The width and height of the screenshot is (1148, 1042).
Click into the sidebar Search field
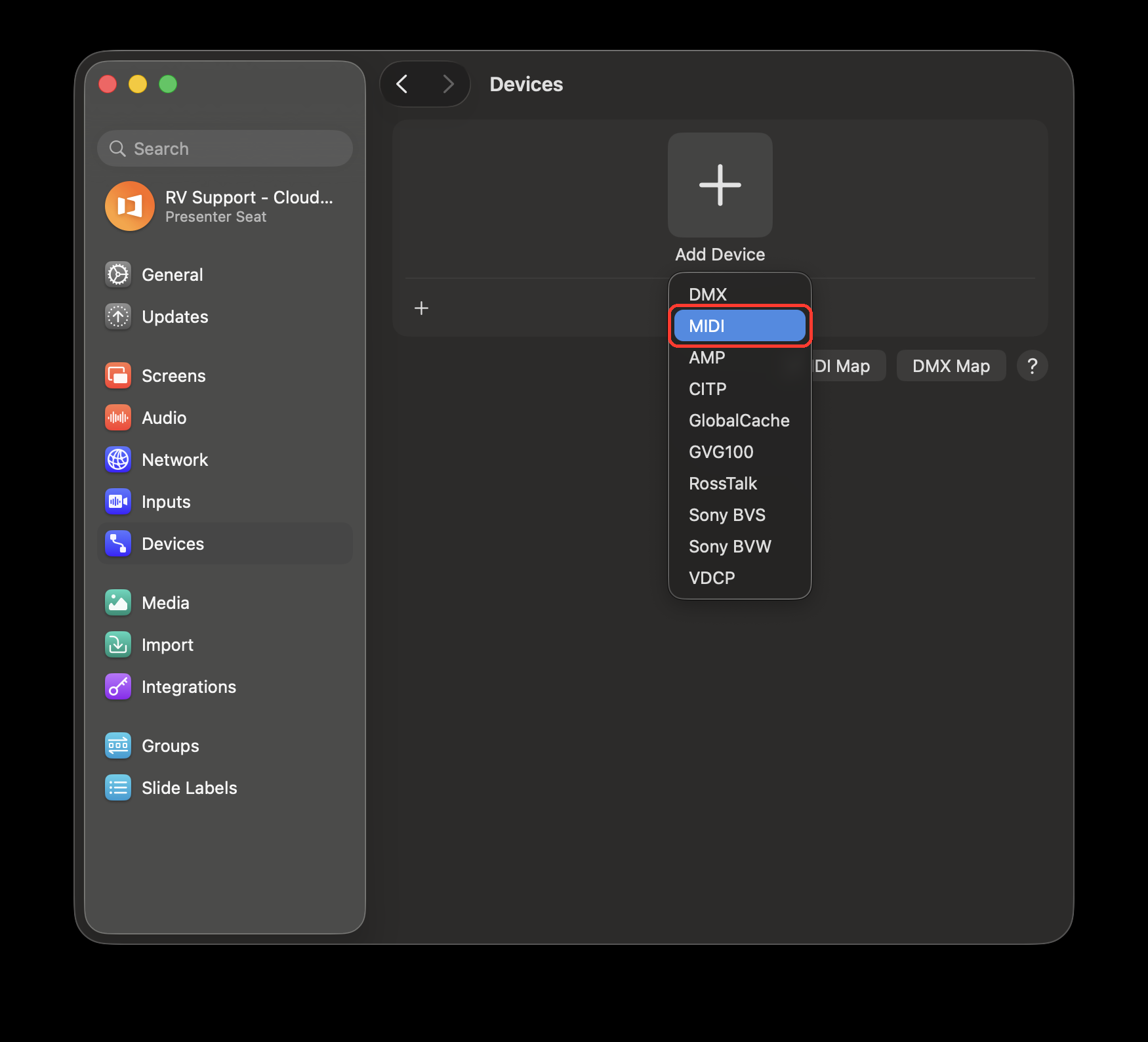pyautogui.click(x=225, y=148)
